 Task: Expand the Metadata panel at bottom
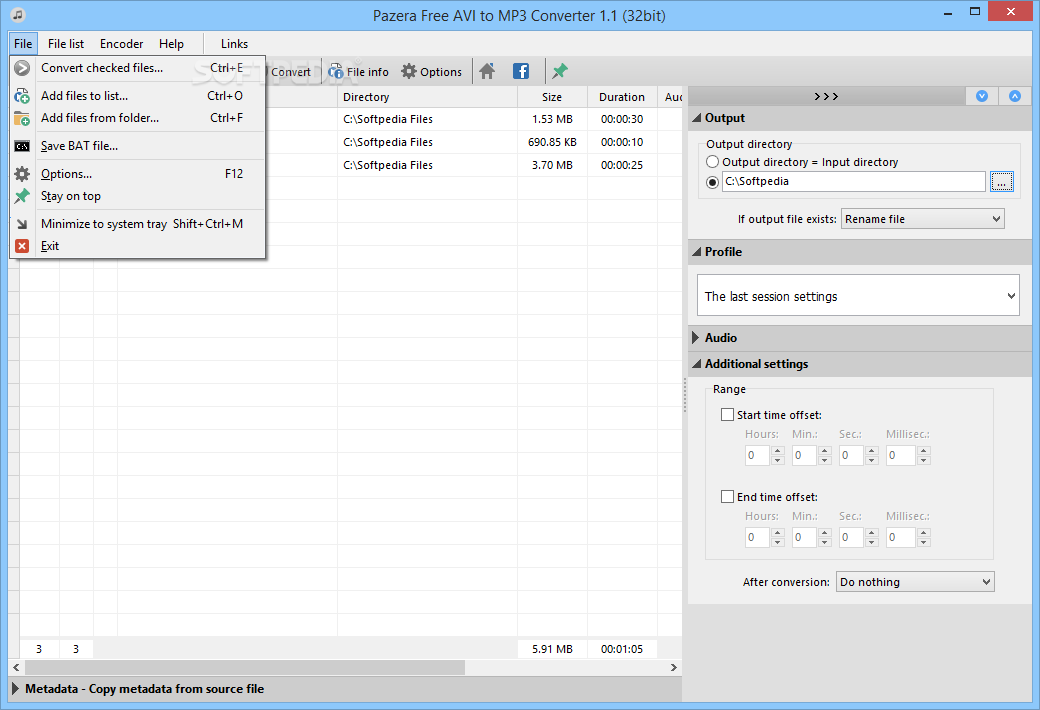click(x=16, y=689)
